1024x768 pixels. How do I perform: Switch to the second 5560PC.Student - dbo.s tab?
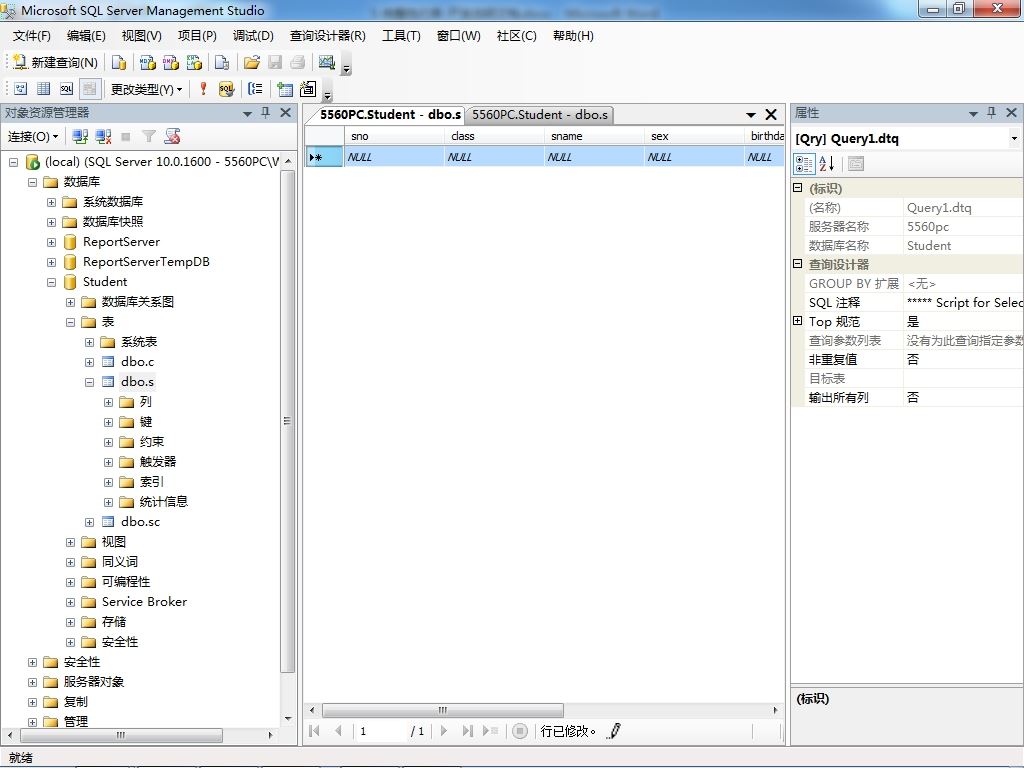539,115
